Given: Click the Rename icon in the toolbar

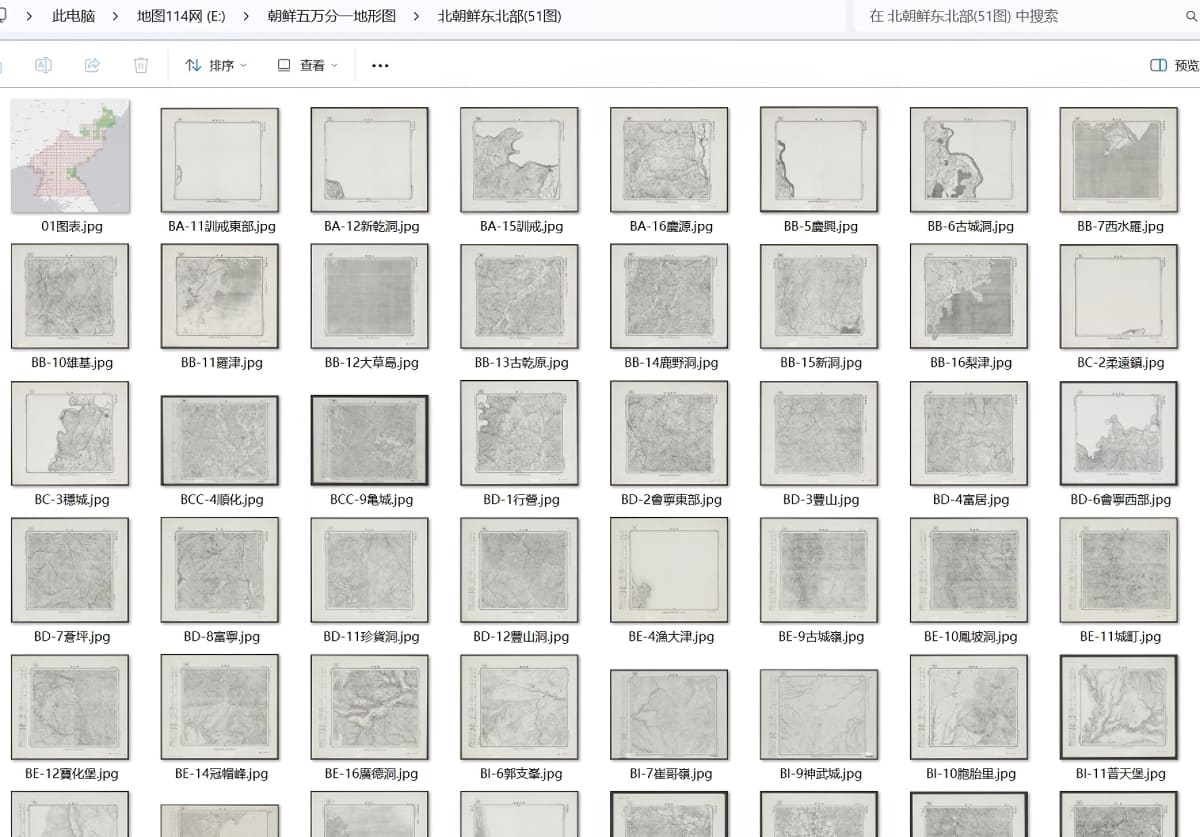Looking at the screenshot, I should (x=43, y=65).
